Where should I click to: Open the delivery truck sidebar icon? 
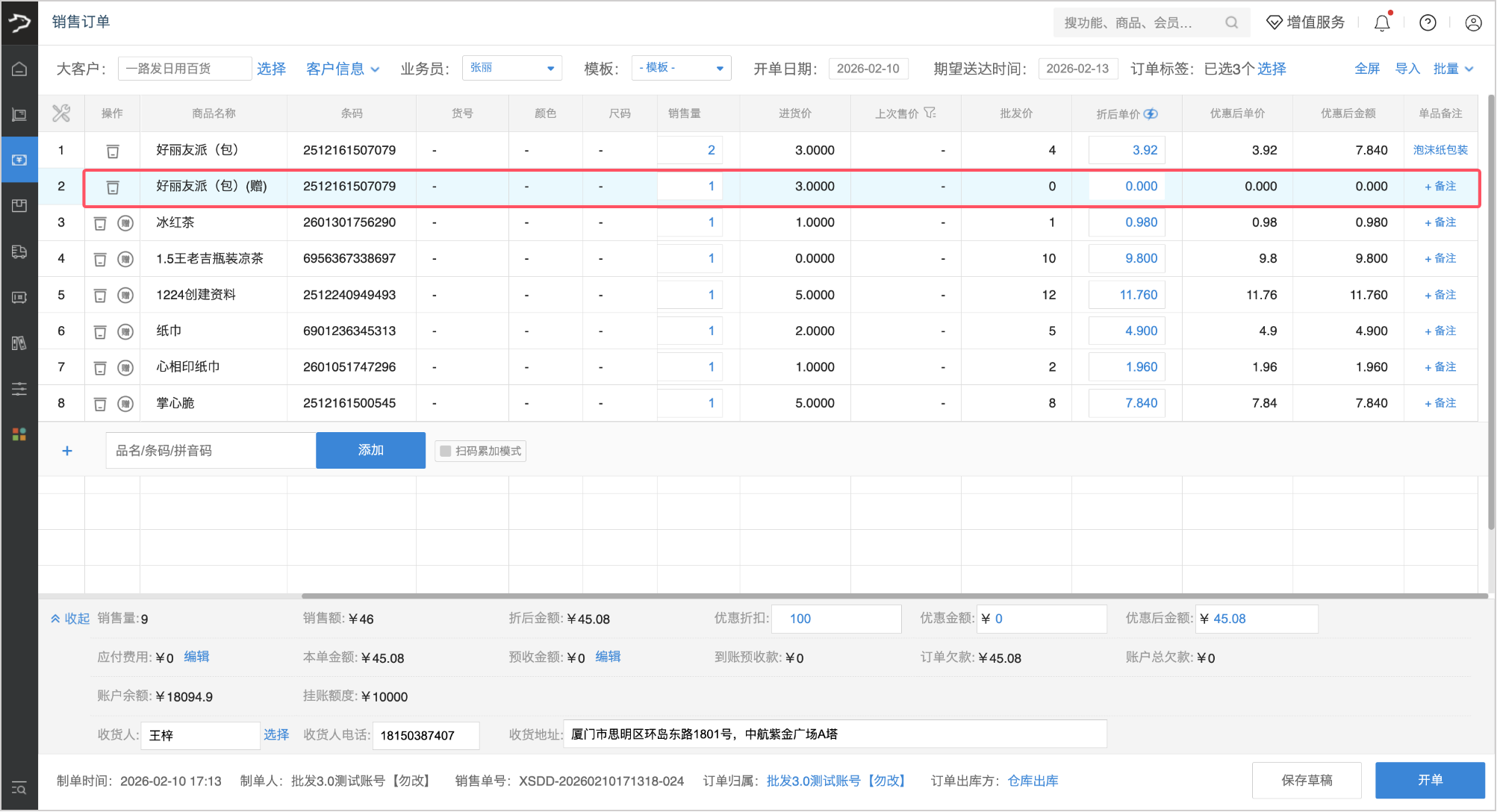tap(19, 252)
